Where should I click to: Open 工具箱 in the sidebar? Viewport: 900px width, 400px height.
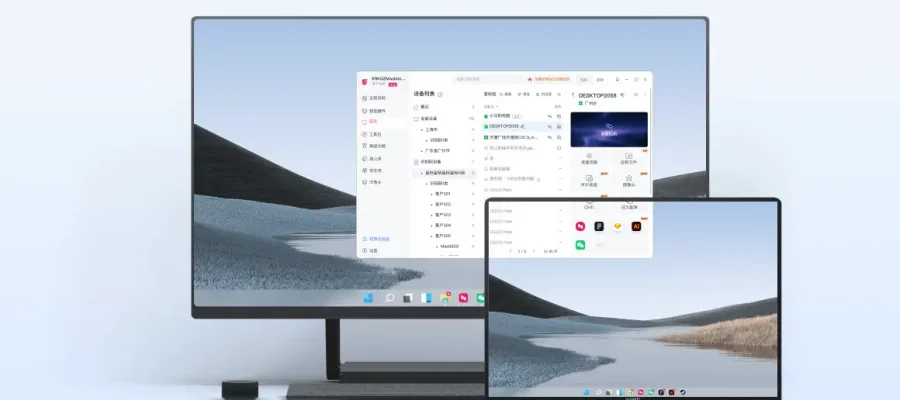[x=375, y=133]
